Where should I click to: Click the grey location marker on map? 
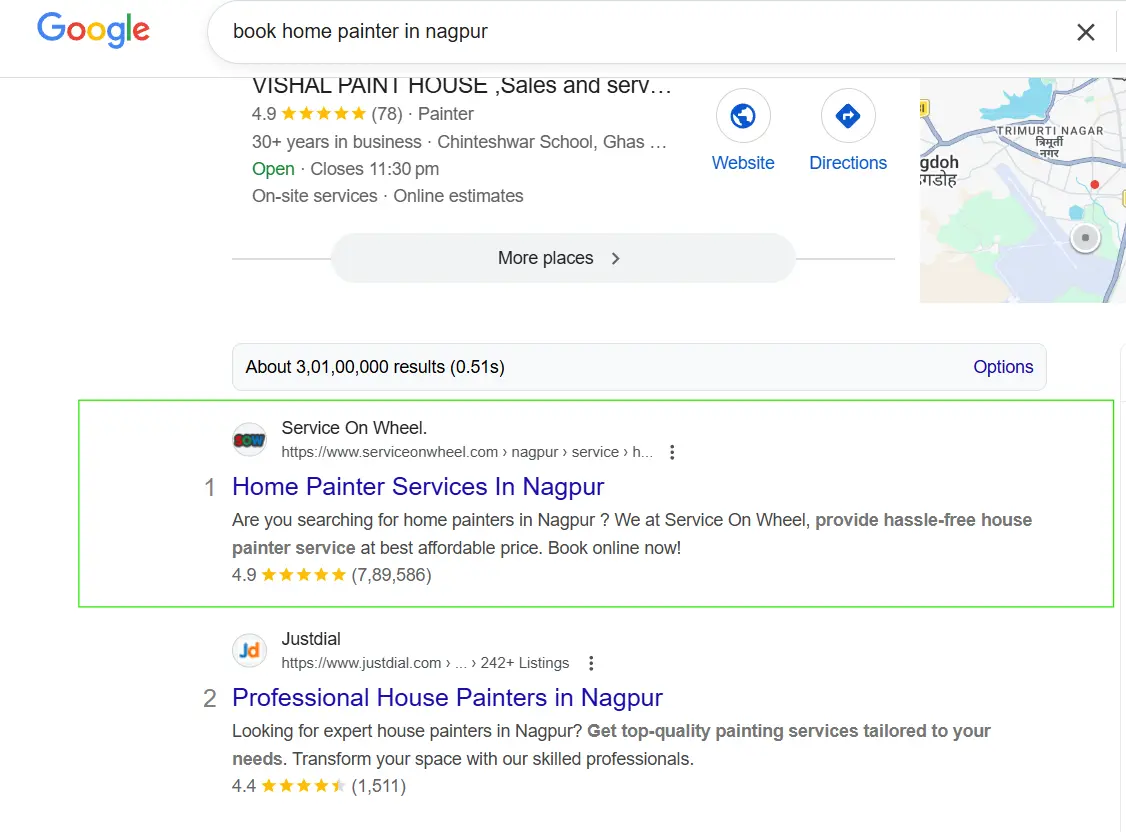coord(1084,238)
